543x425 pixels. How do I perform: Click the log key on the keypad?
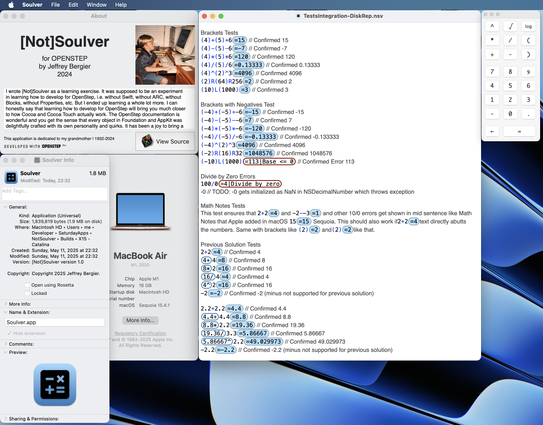pyautogui.click(x=528, y=26)
